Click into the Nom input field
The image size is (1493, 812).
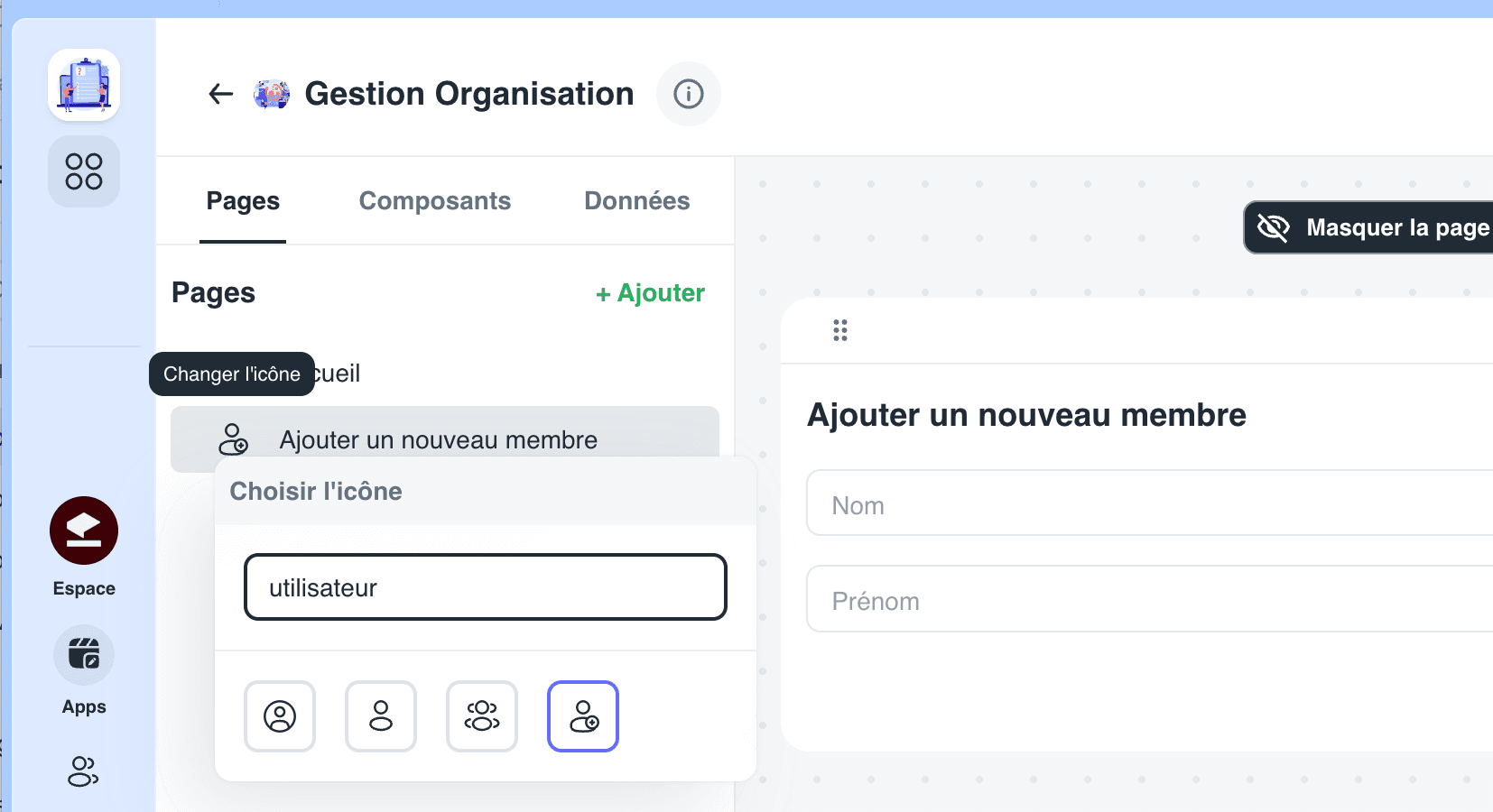tap(1146, 505)
